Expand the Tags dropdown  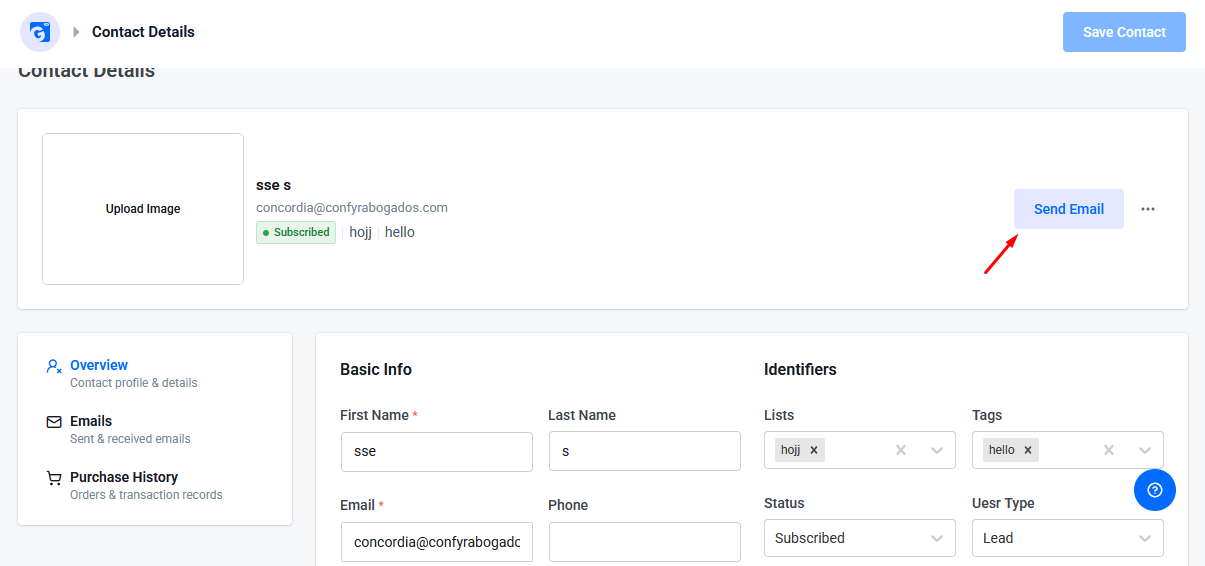point(1145,450)
